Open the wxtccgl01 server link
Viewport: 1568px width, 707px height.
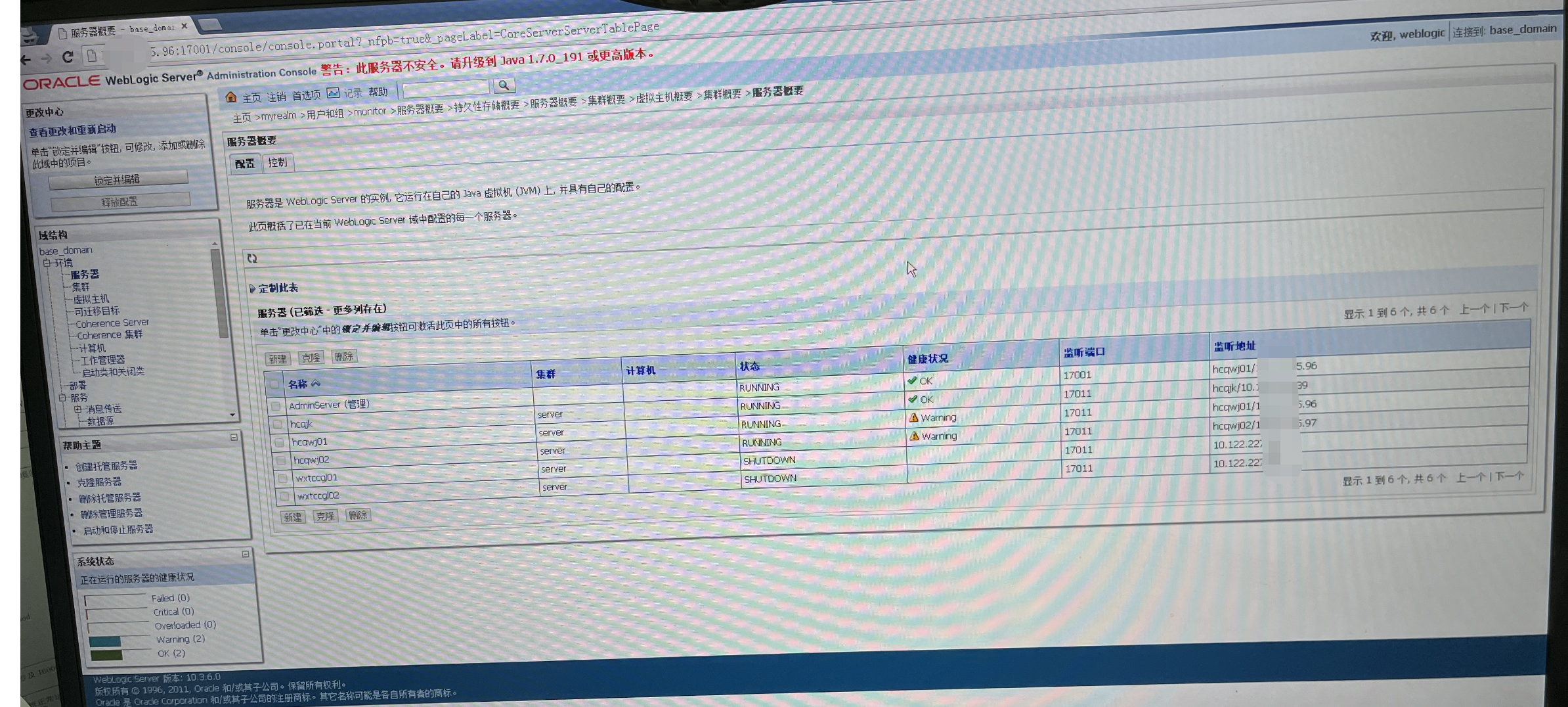[x=316, y=478]
